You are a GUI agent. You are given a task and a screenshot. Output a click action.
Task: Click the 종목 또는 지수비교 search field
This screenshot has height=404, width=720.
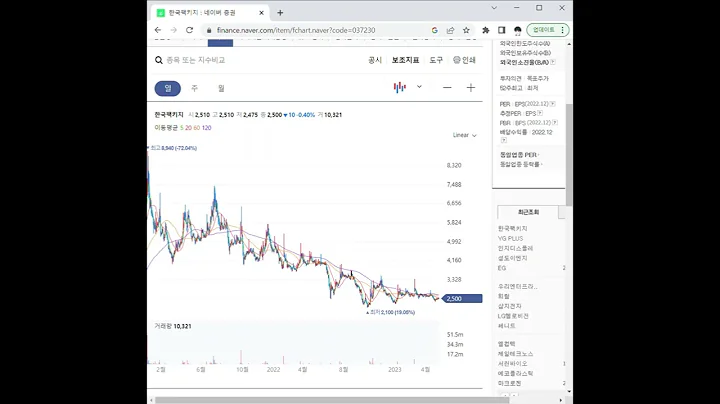tap(196, 60)
